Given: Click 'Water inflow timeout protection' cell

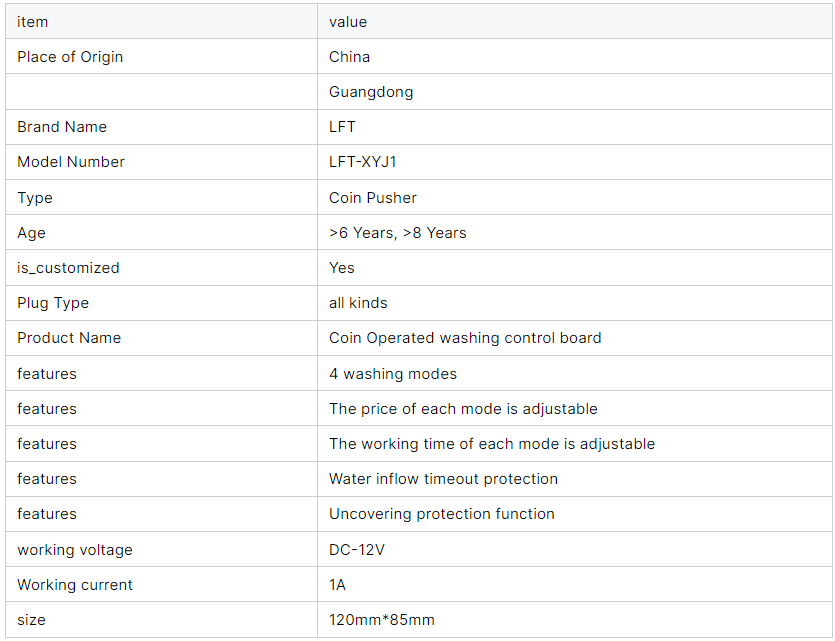Looking at the screenshot, I should 575,479.
